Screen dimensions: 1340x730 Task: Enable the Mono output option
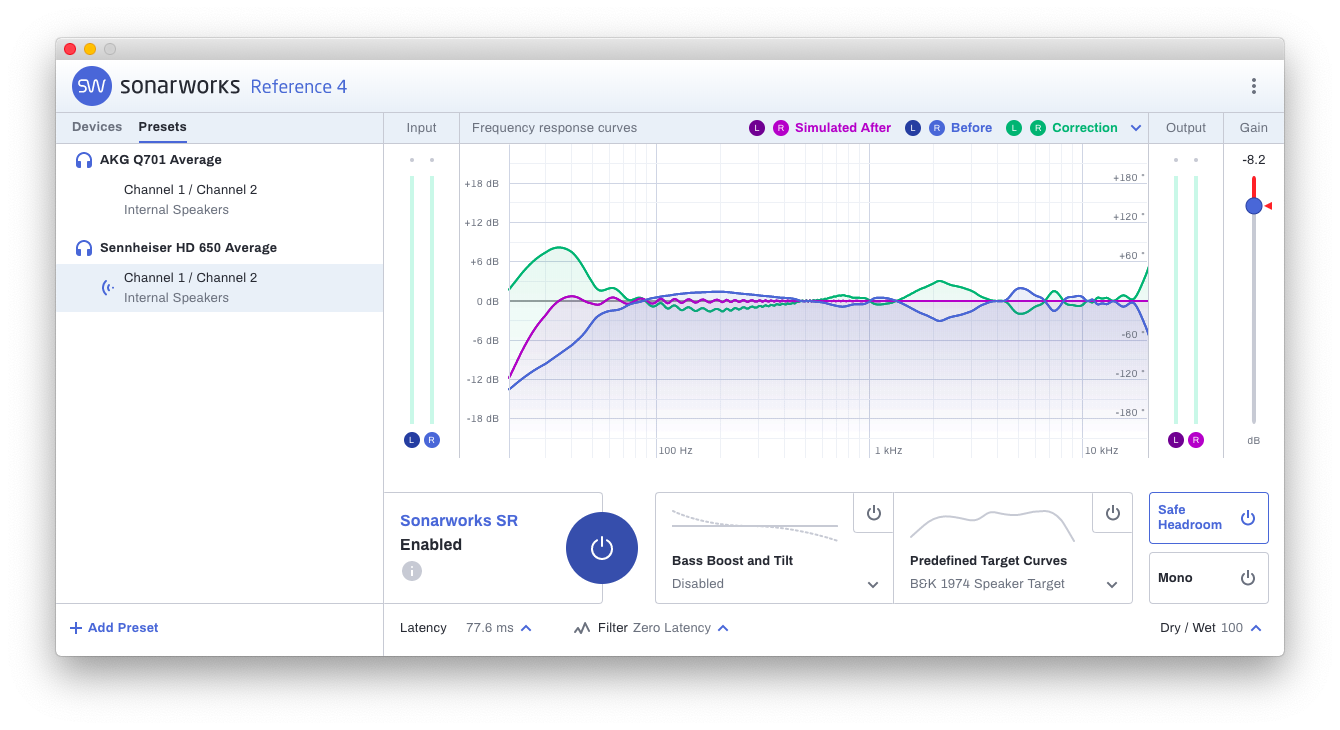tap(1249, 577)
